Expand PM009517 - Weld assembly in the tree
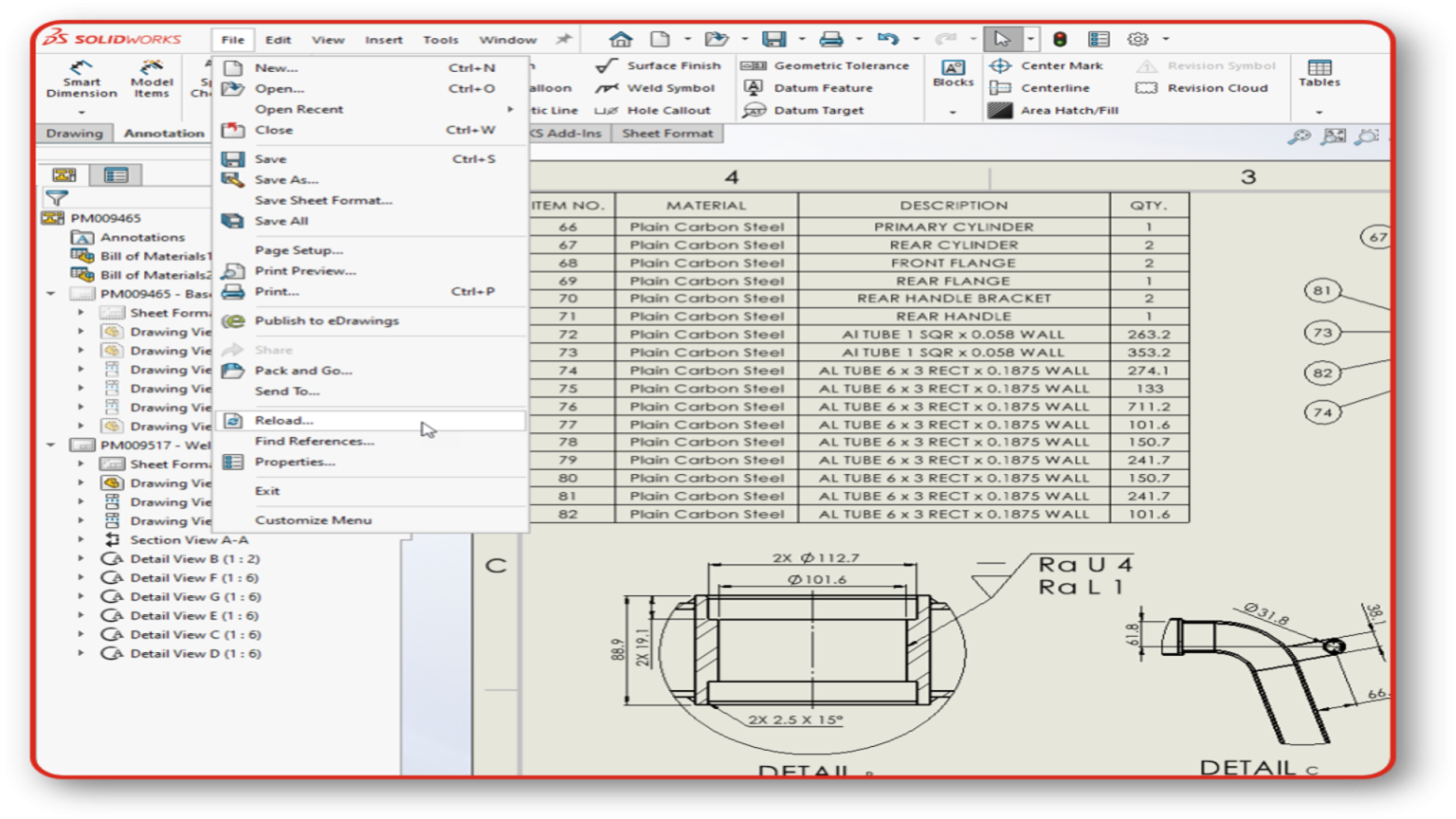The height and width of the screenshot is (819, 1456). coord(49,445)
